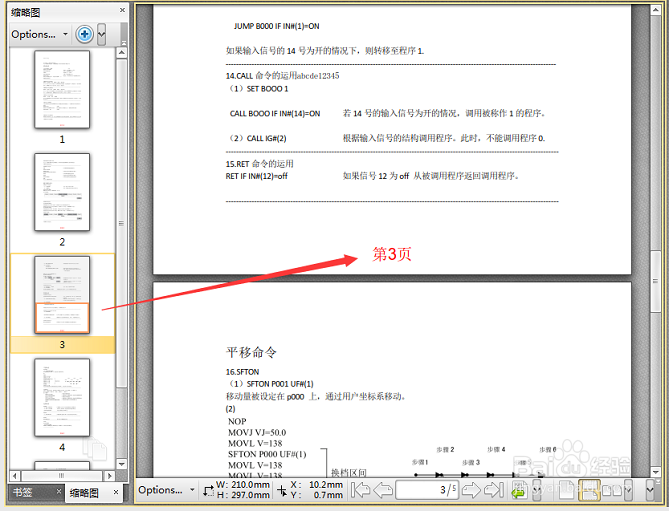Select single page layout icon

click(566, 490)
